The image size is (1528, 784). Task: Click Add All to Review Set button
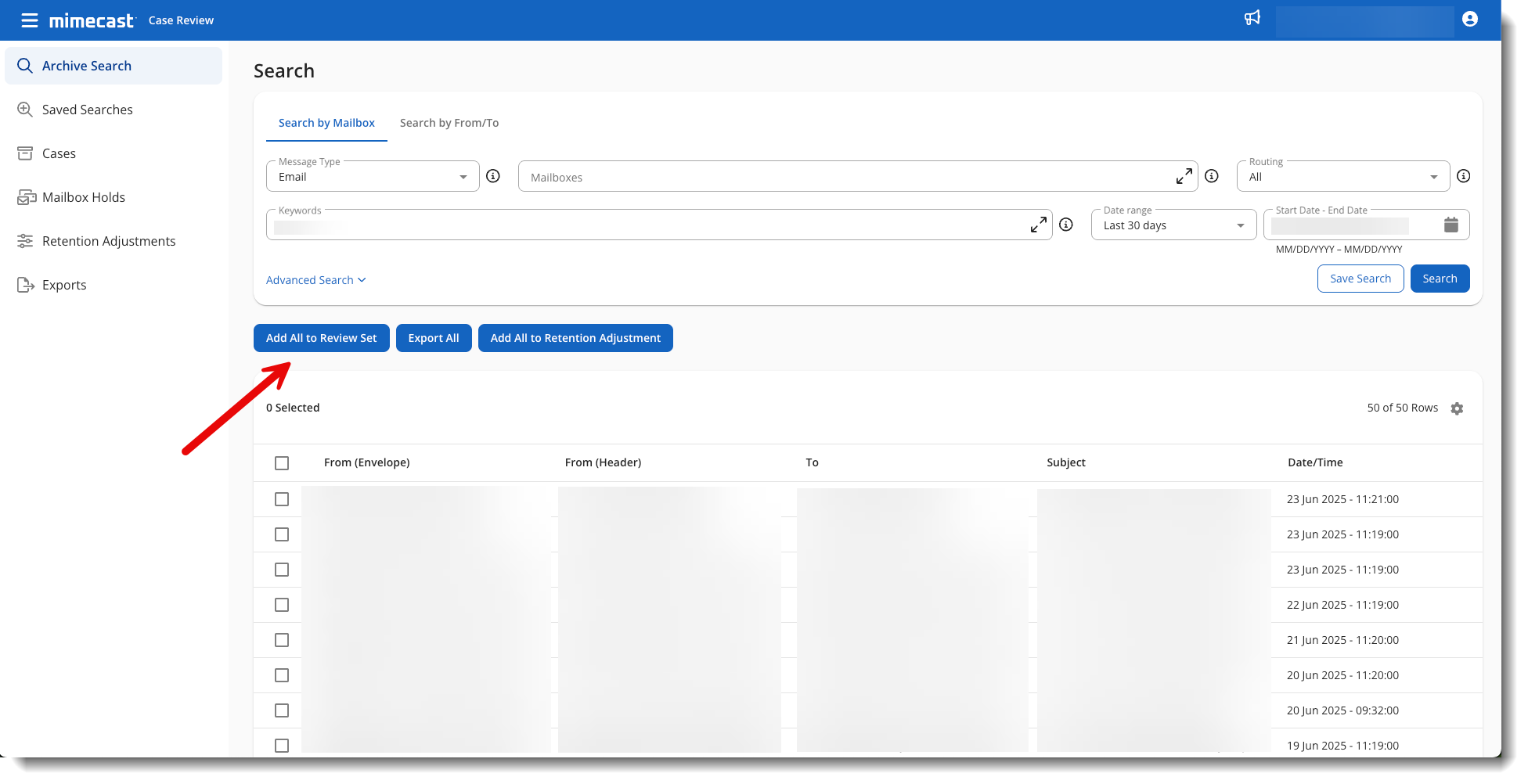click(x=321, y=338)
